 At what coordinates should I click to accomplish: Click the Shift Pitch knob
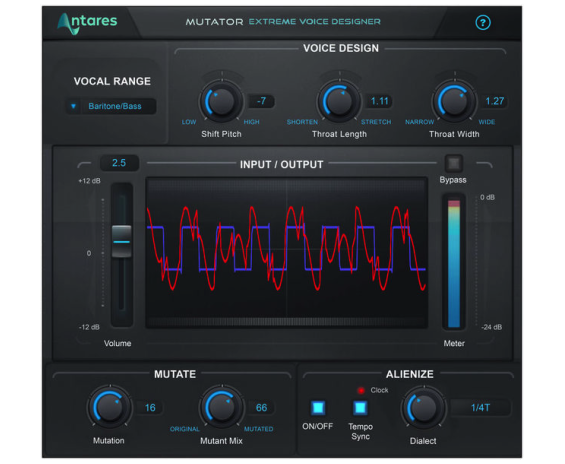(x=221, y=101)
